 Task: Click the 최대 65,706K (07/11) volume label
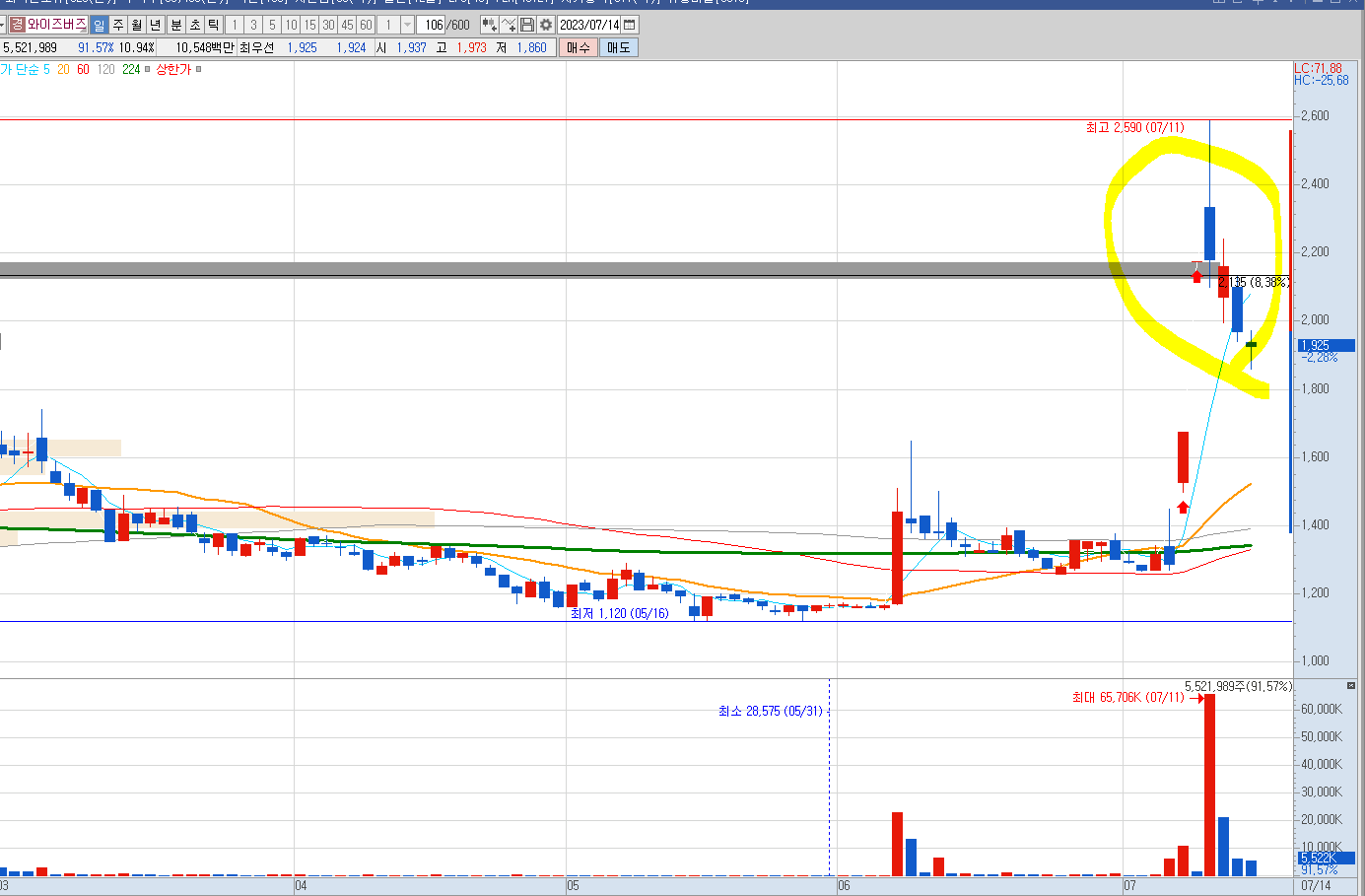pos(1128,697)
